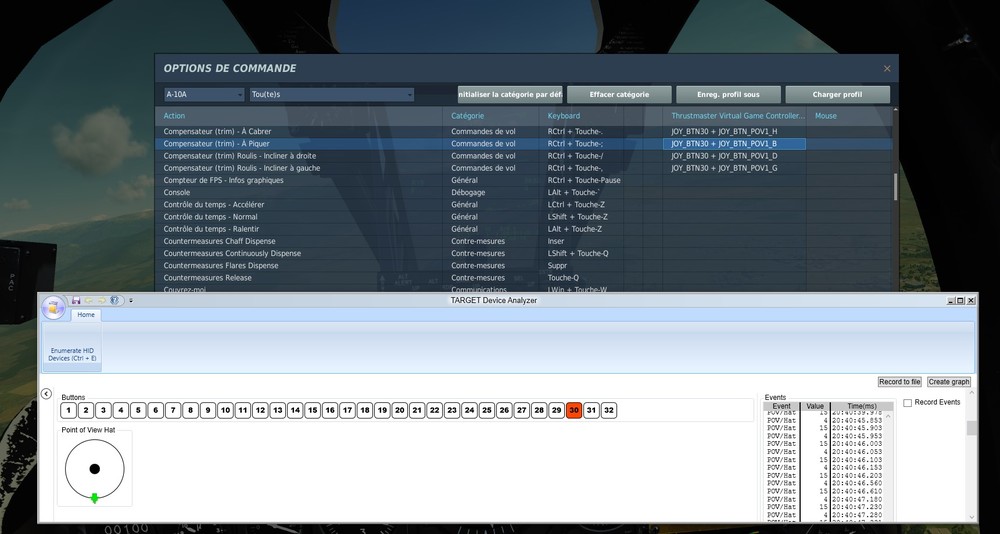Close the Options de commande dialog

tap(886, 68)
